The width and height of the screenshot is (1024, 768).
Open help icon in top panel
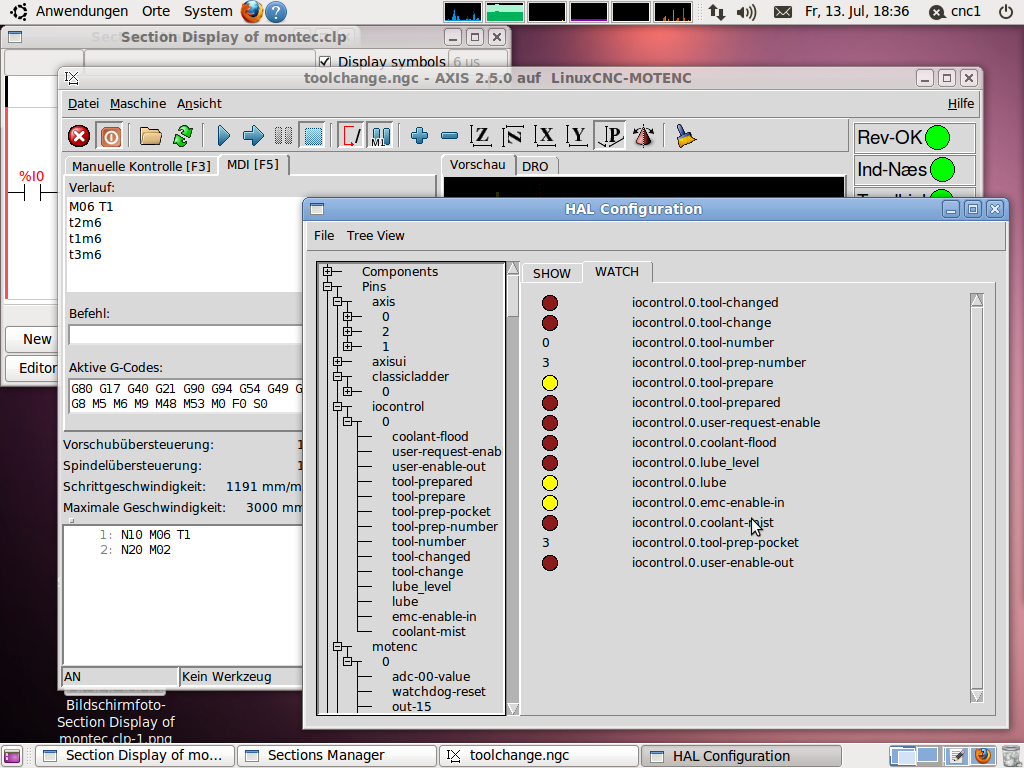[x=277, y=12]
